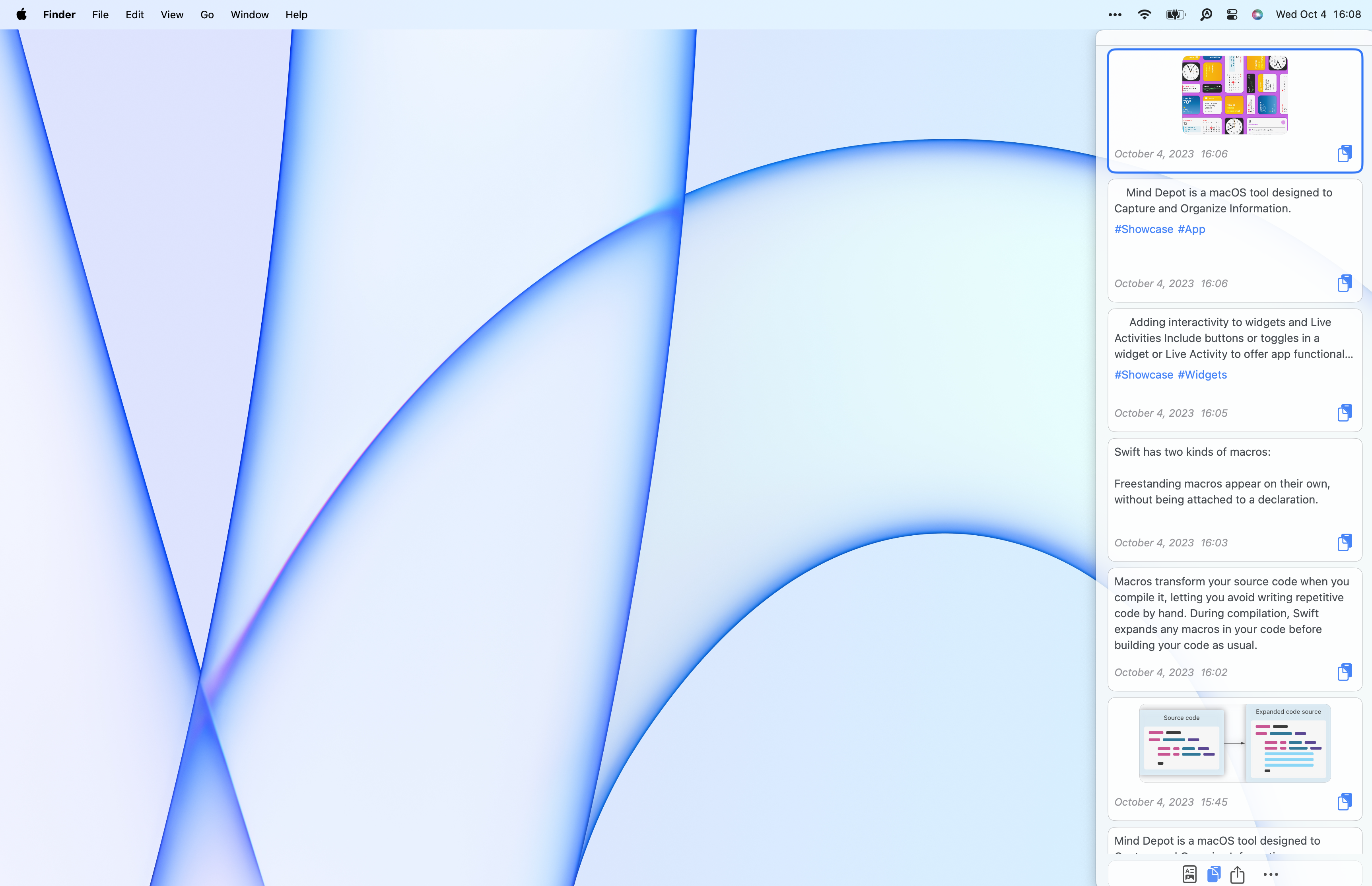
Task: Select 'Macros transform your source code' paragraph
Action: pyautogui.click(x=1232, y=613)
